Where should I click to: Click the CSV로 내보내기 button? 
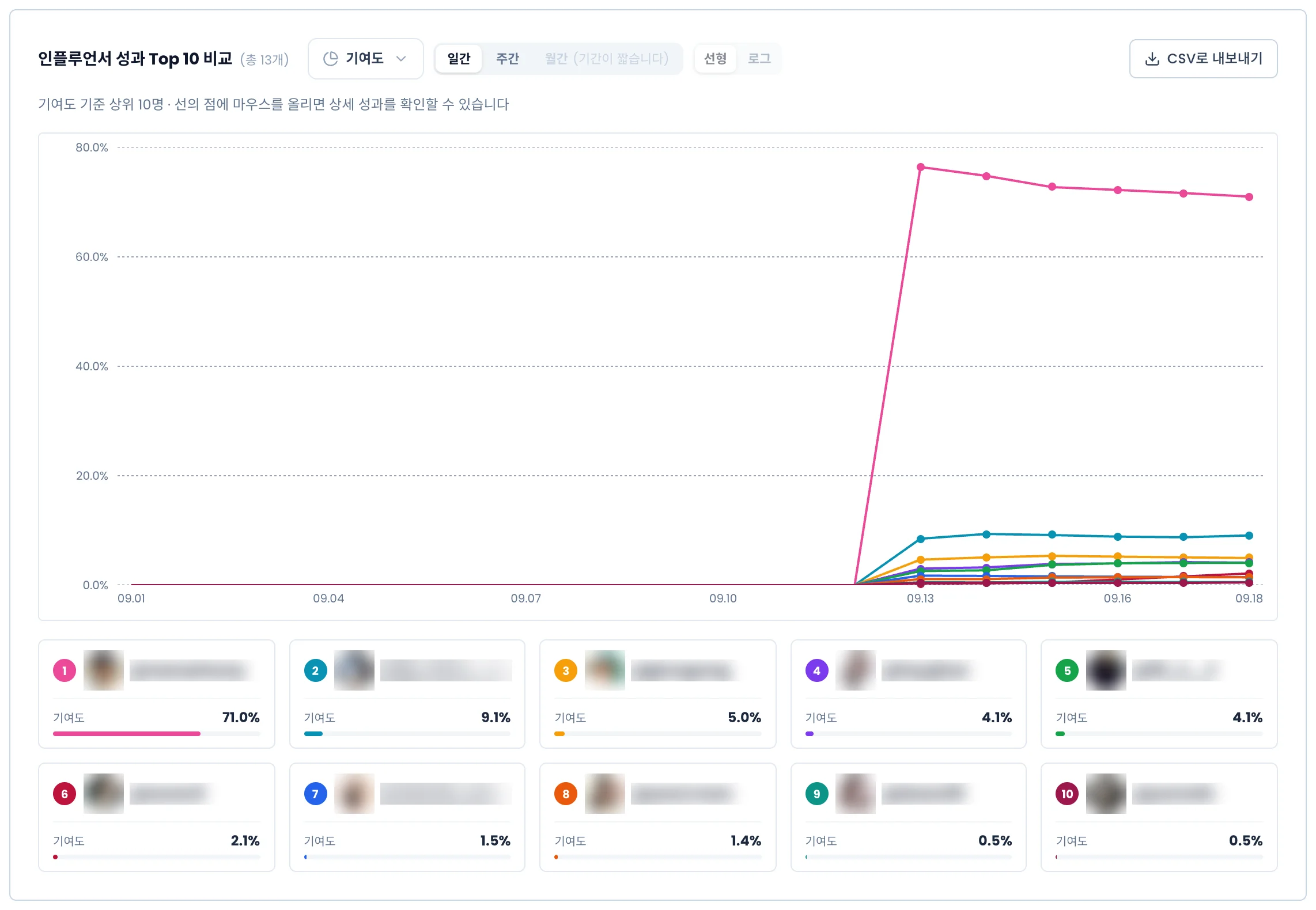click(1203, 59)
